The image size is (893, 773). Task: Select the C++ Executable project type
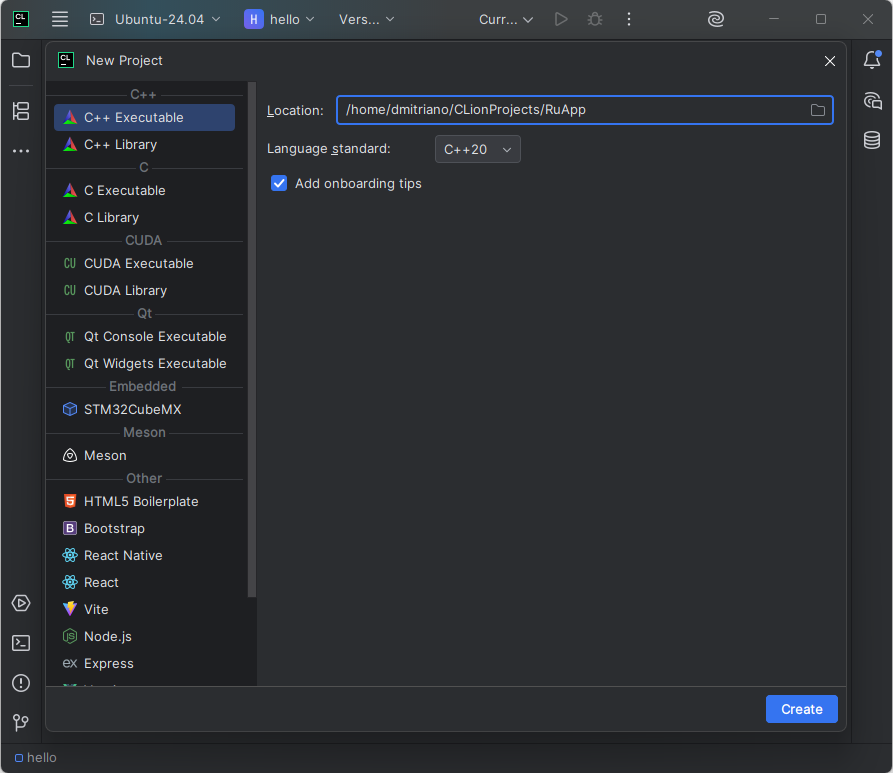pyautogui.click(x=144, y=117)
